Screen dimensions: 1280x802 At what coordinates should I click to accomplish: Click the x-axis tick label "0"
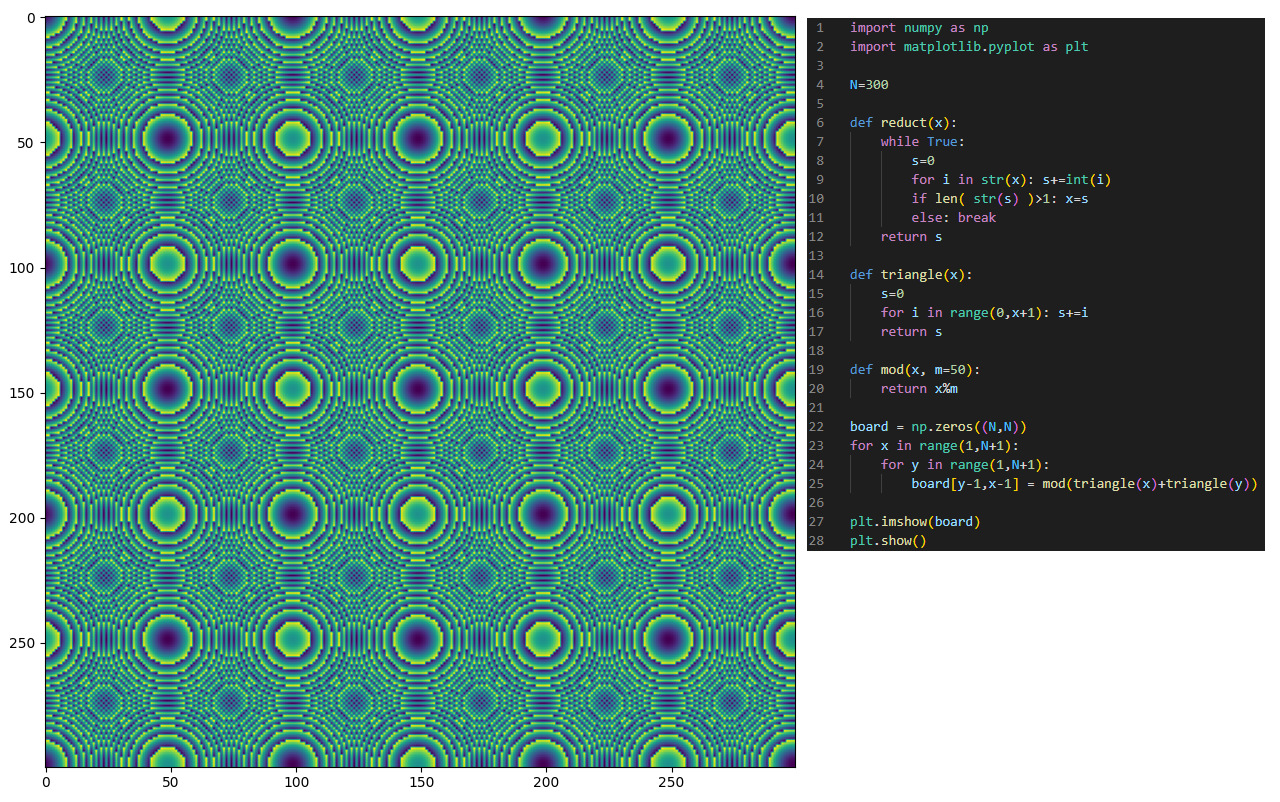46,783
